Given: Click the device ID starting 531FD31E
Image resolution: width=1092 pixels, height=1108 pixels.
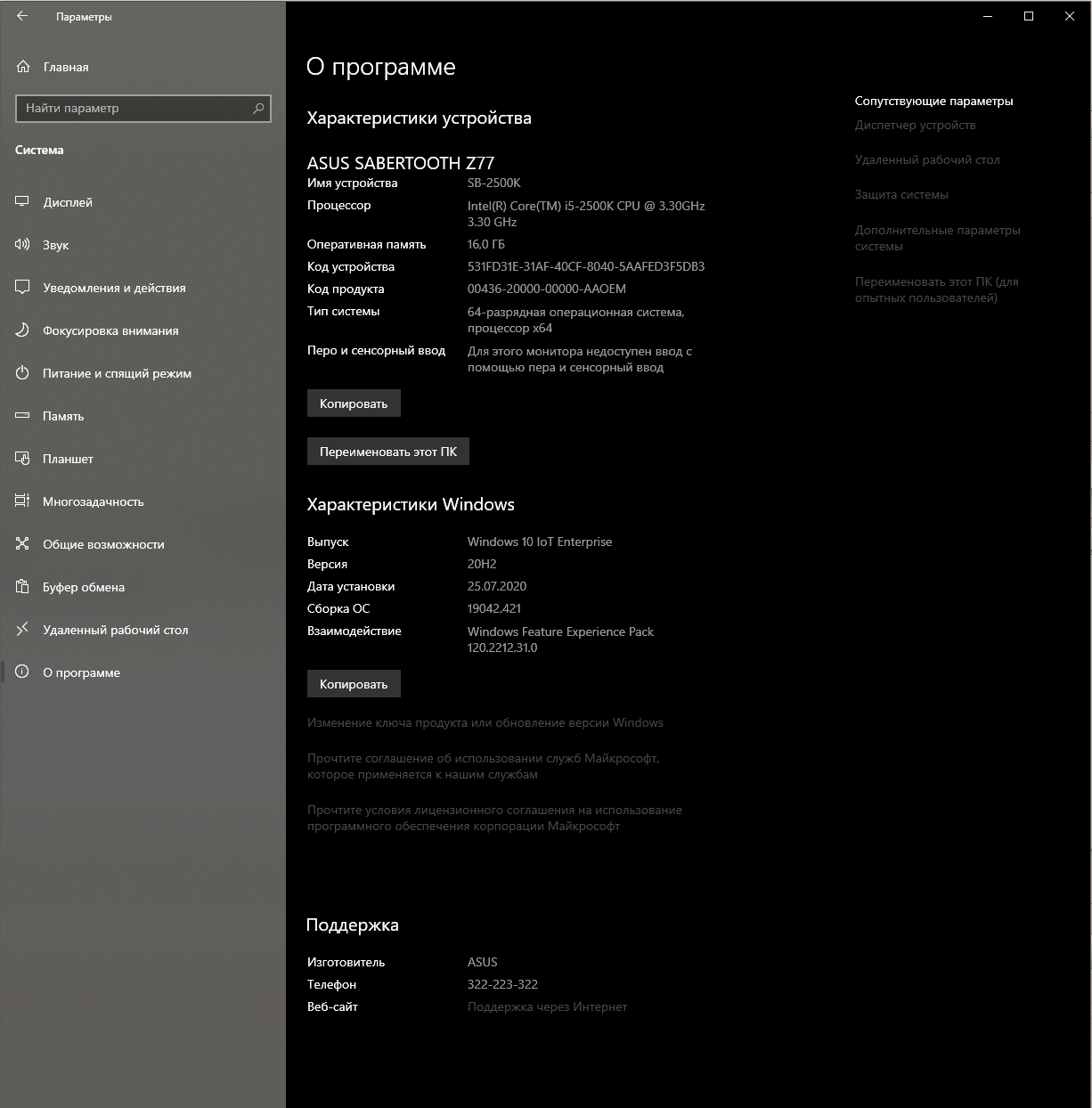Looking at the screenshot, I should tap(586, 267).
